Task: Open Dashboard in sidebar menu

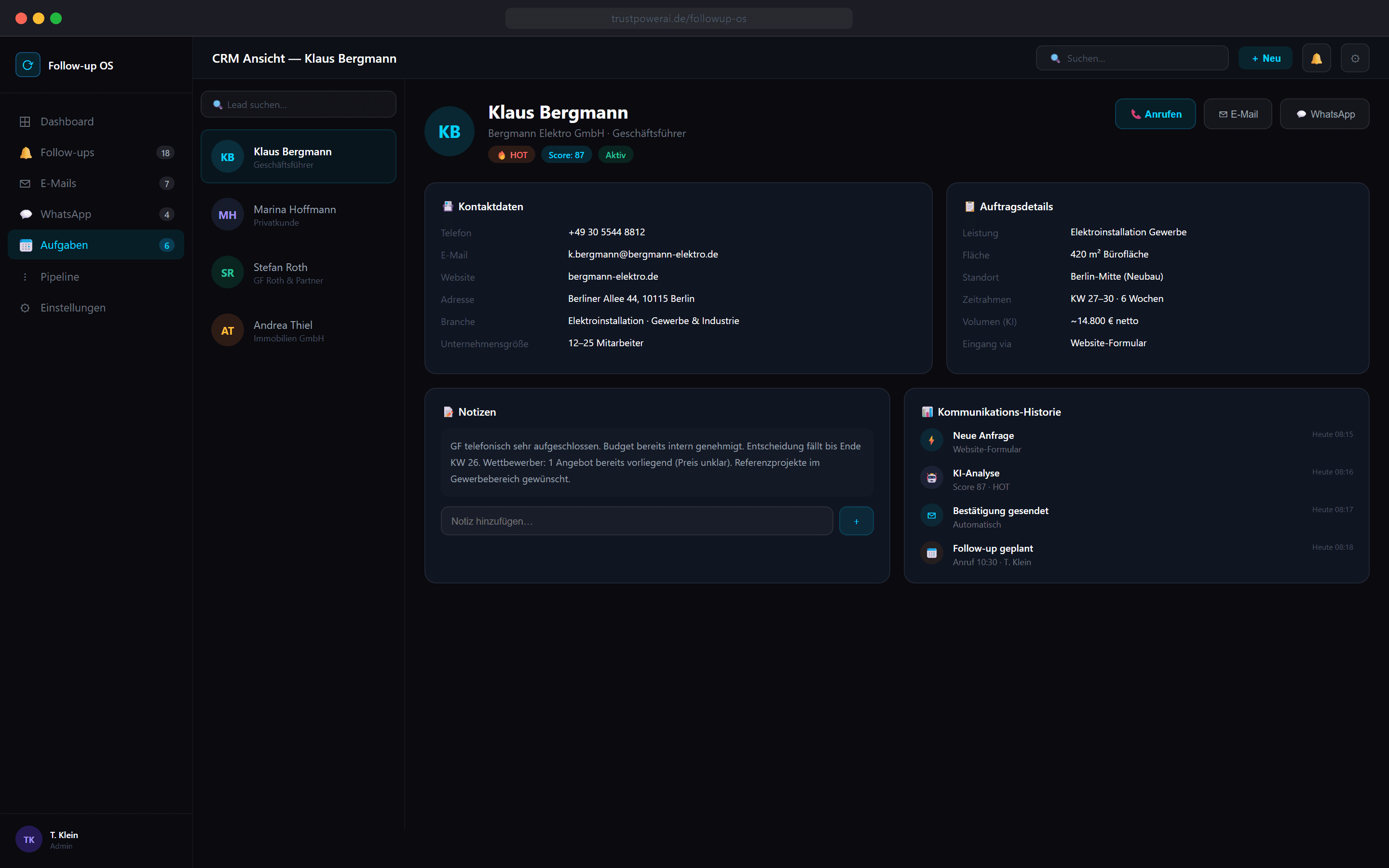Action: coord(96,122)
